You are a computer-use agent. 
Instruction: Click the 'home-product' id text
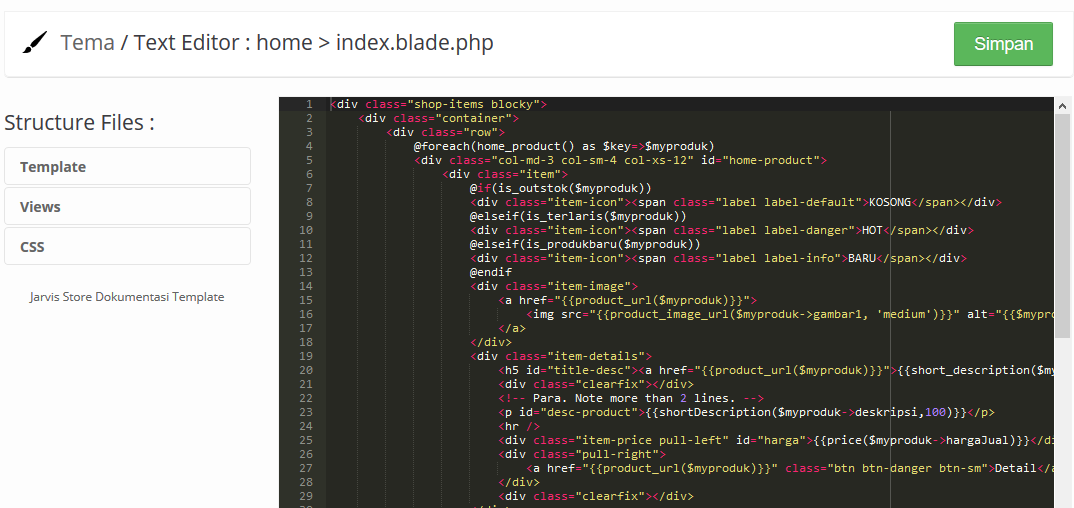coord(773,160)
